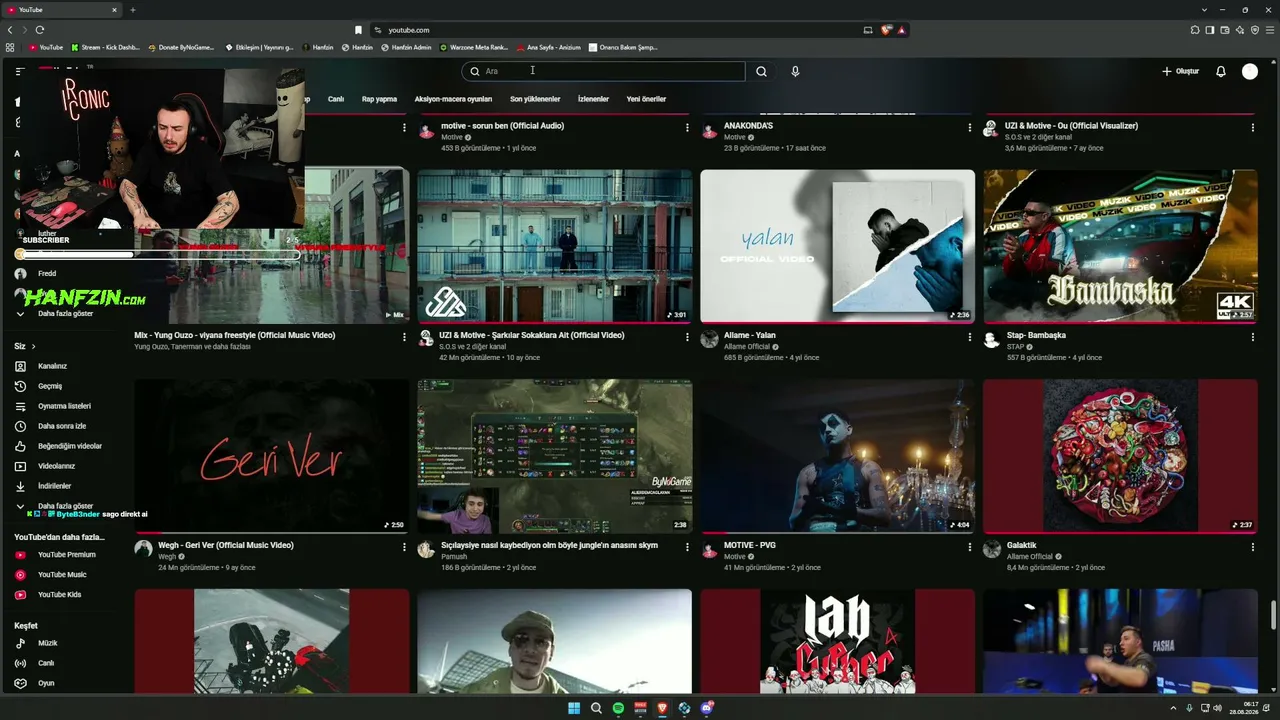Open options for Stap- Bambaşka
Image resolution: width=1280 pixels, height=720 pixels.
(1252, 337)
